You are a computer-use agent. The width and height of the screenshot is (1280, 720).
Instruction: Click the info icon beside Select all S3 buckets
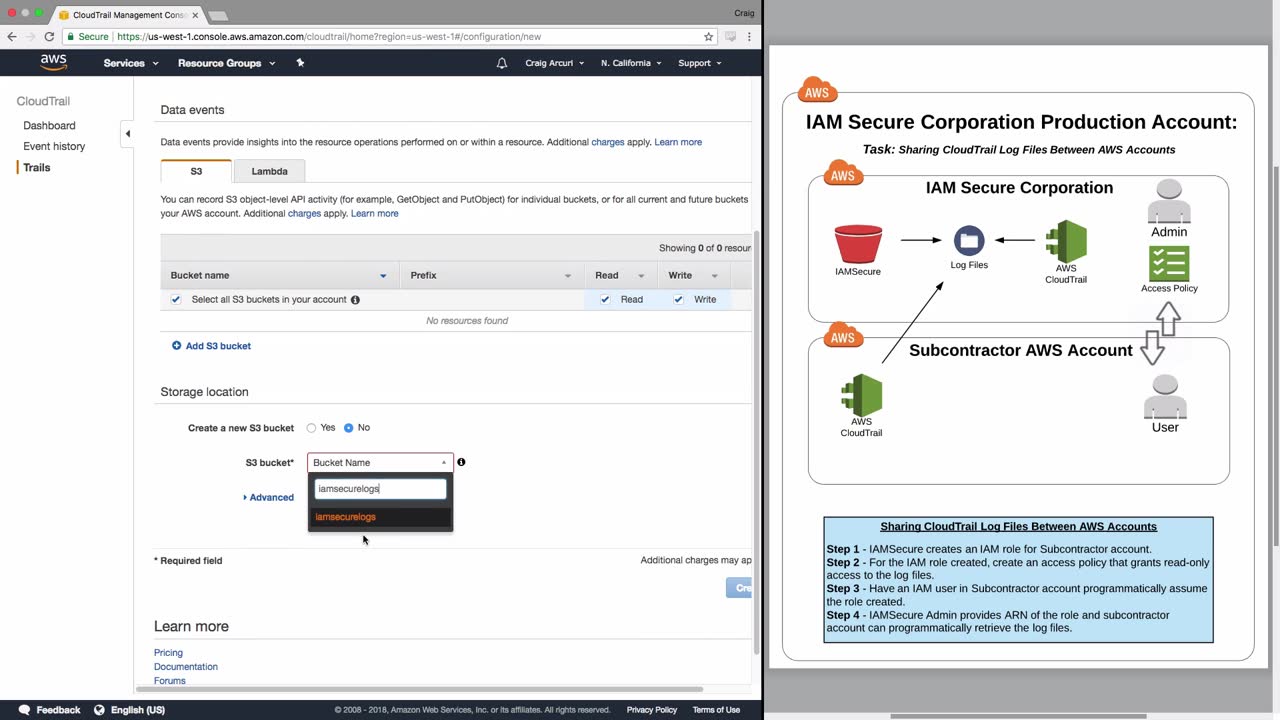click(x=355, y=300)
